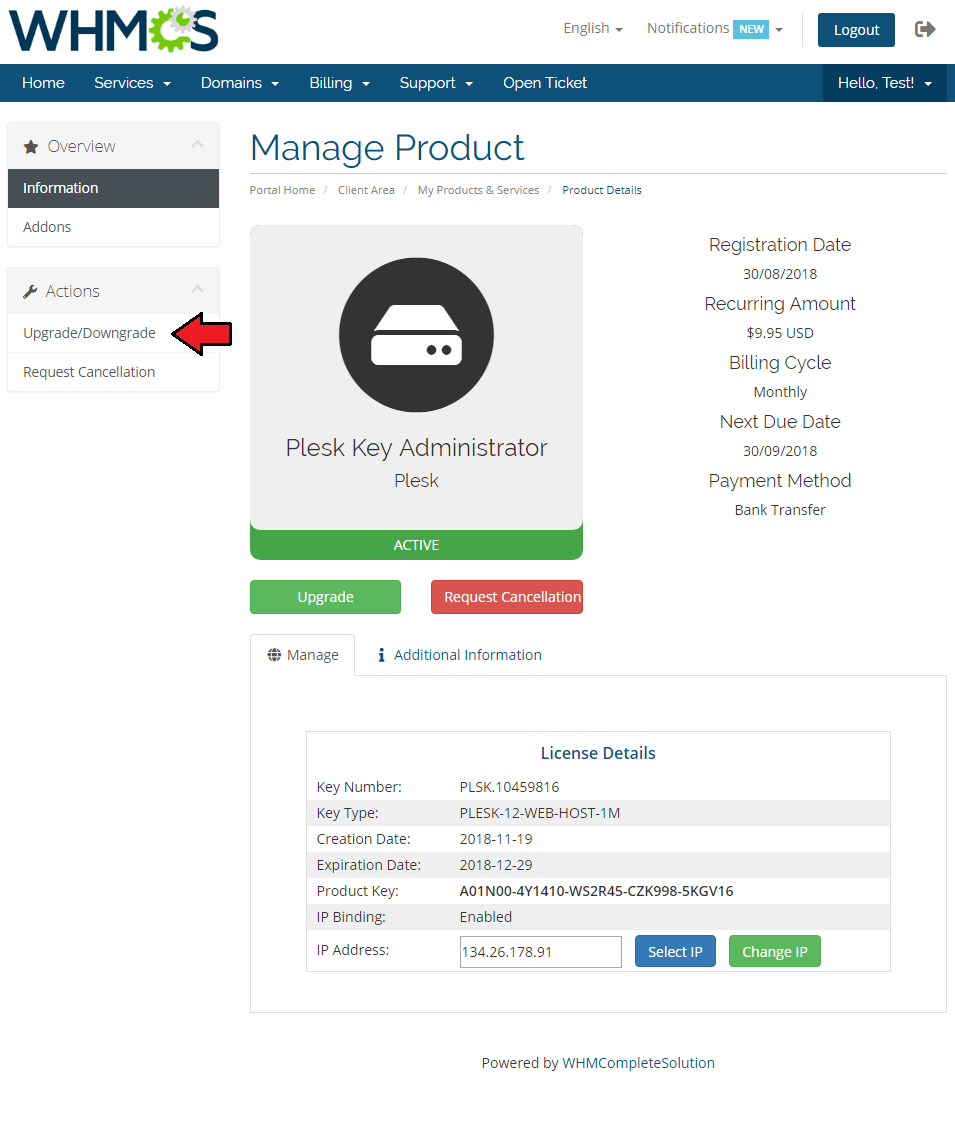Open Request Cancellation in Actions sidebar

click(89, 372)
